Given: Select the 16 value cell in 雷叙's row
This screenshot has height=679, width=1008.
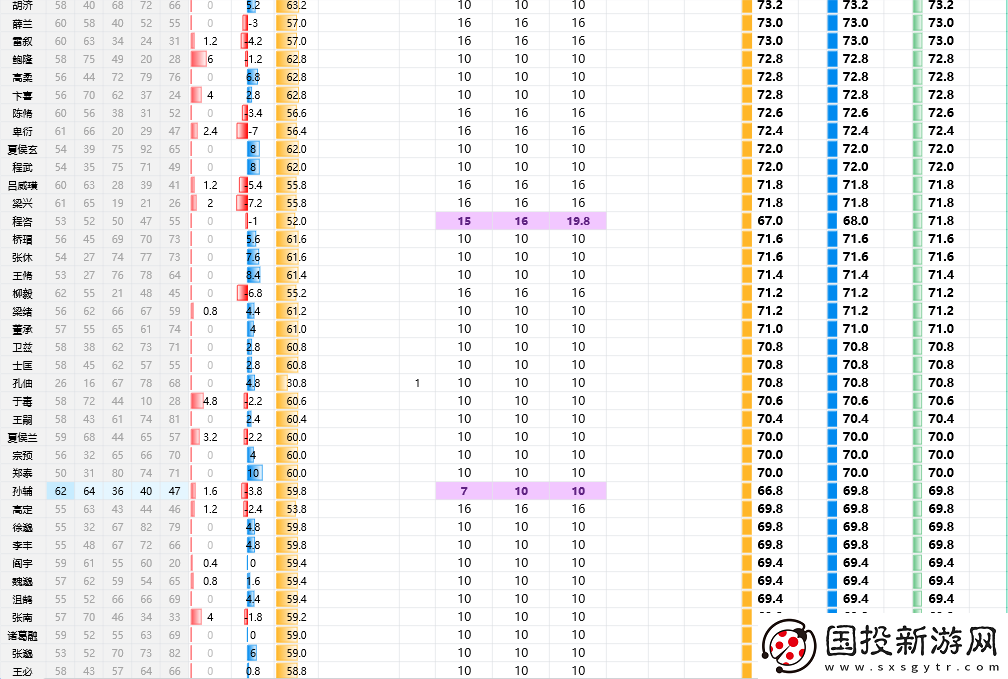Looking at the screenshot, I should pos(463,41).
